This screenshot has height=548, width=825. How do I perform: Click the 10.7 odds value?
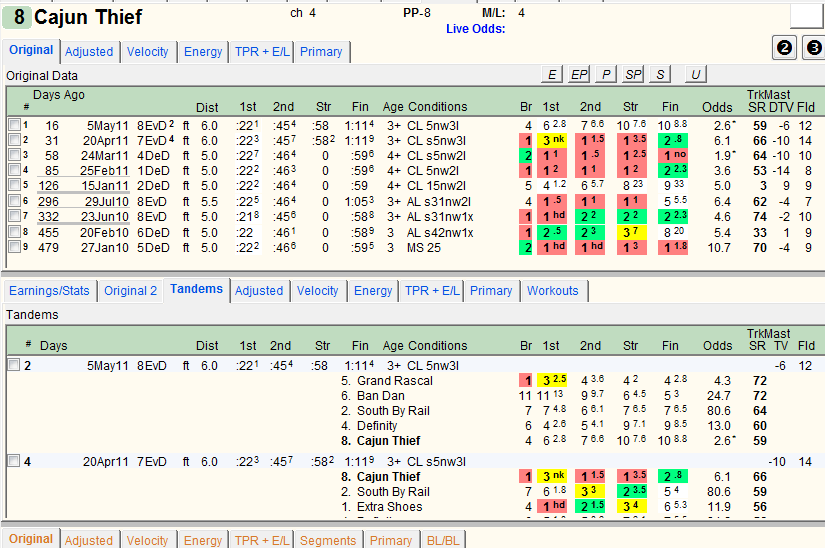pos(719,248)
